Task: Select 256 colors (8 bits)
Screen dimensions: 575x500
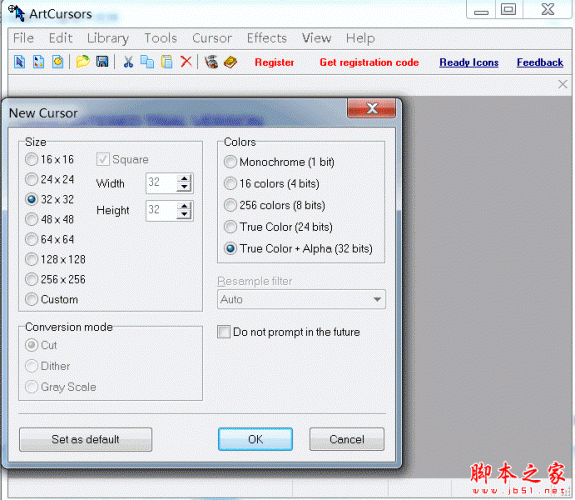Action: [275, 205]
